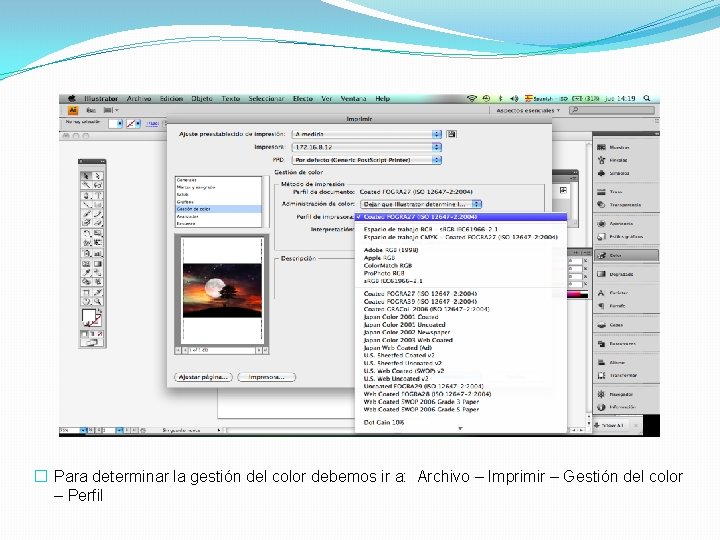This screenshot has width=720, height=540.
Task: Choose U.S. Web Uncoated v2 profile
Action: click(396, 379)
